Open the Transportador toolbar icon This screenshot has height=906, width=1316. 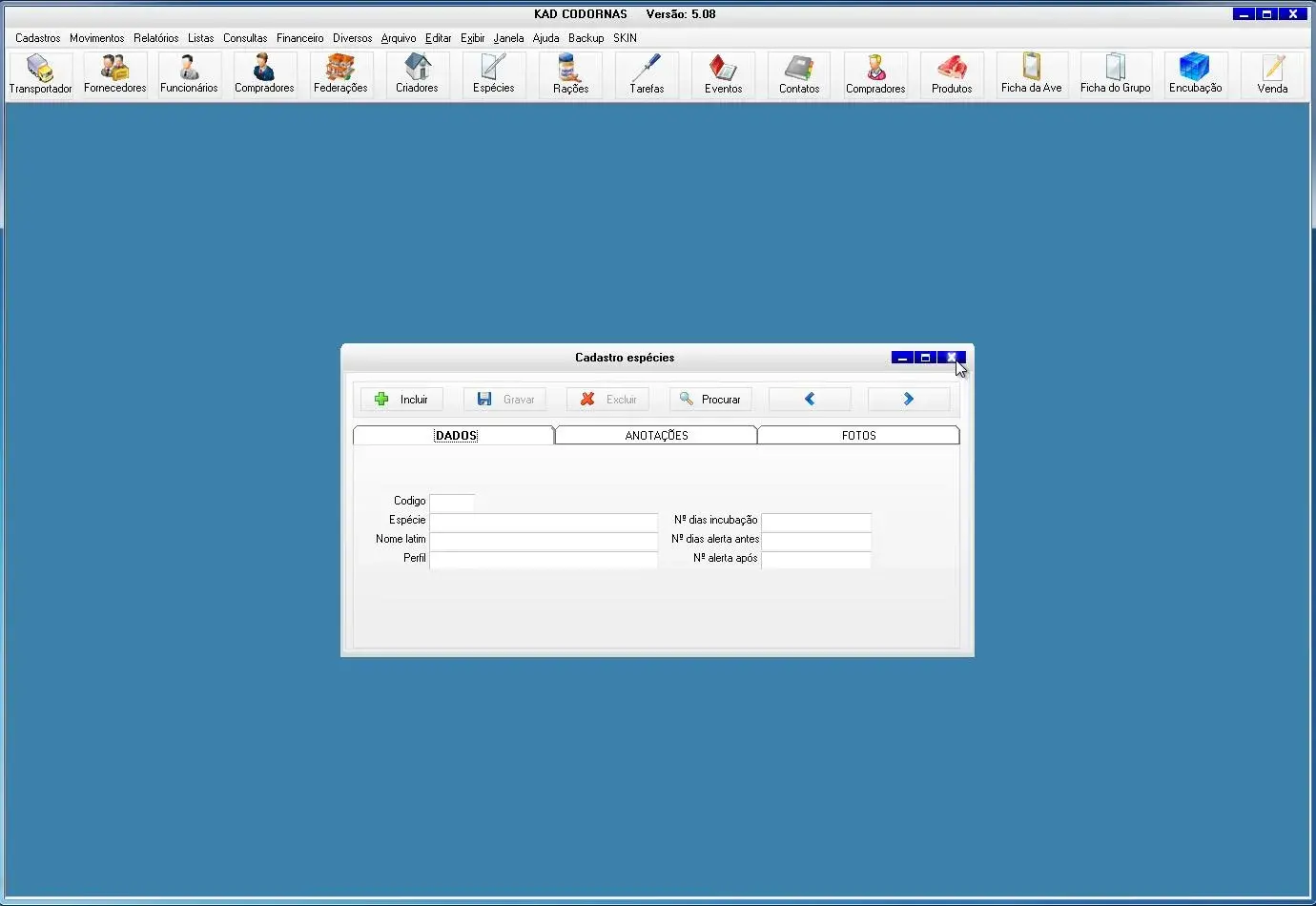click(x=40, y=74)
